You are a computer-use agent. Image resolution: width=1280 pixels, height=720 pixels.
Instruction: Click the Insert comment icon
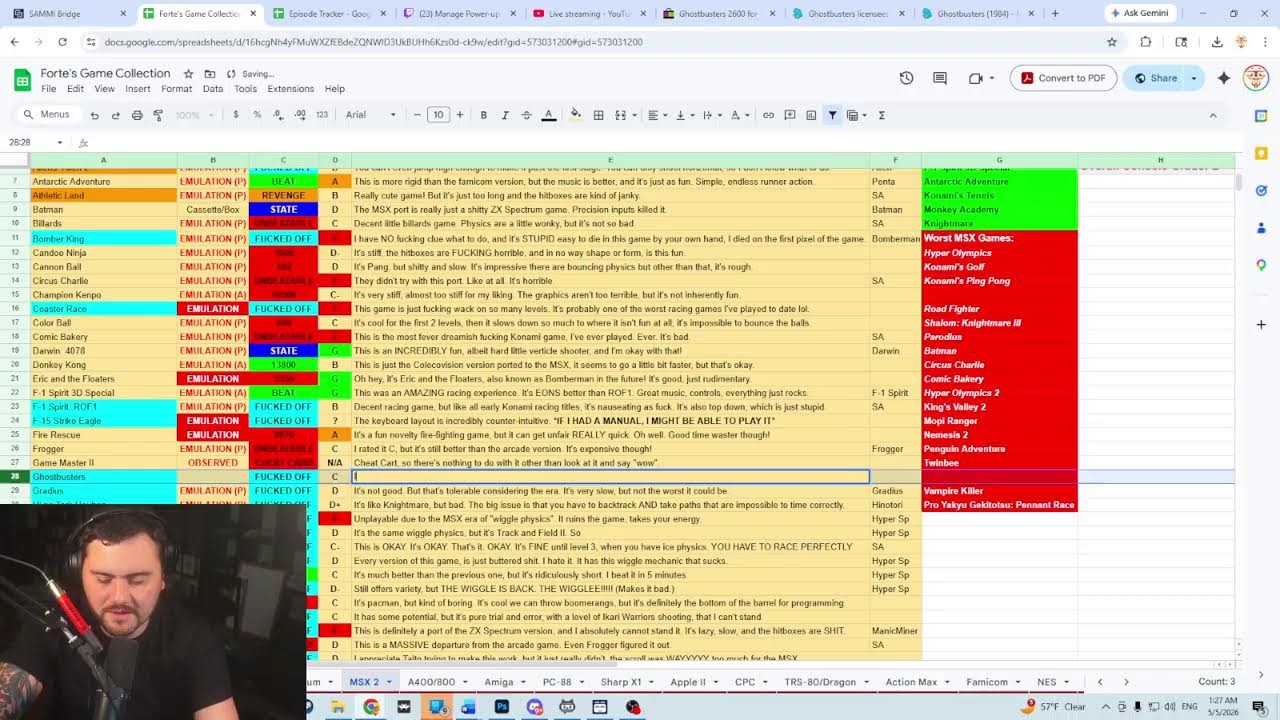790,115
